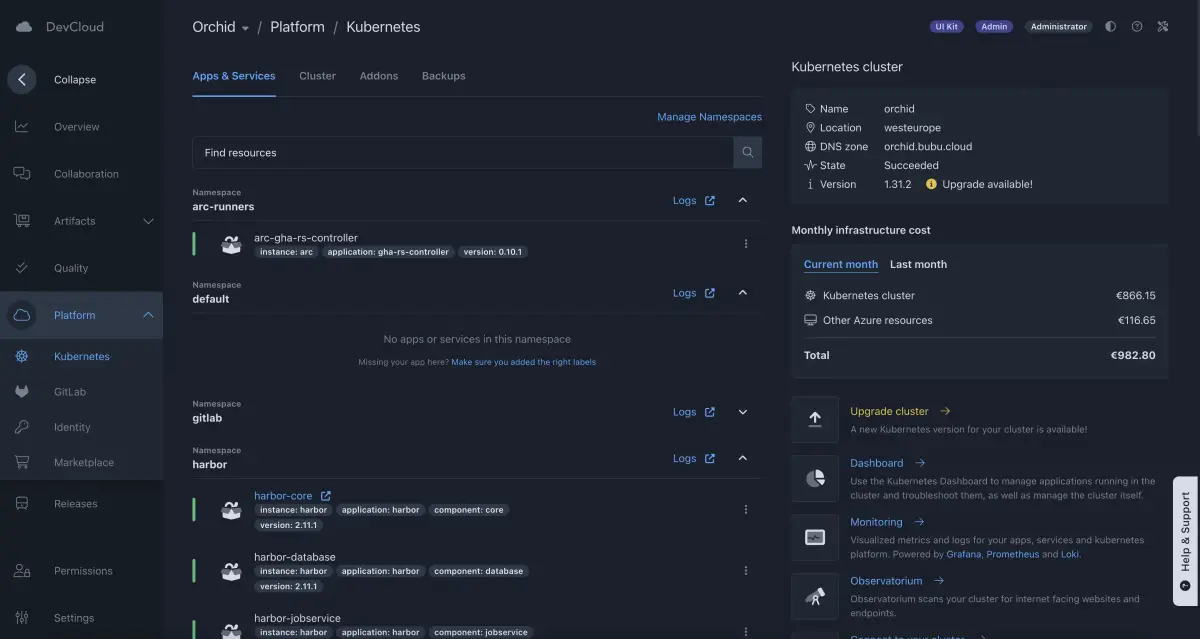The image size is (1200, 639).
Task: Click the Dashboard link
Action: [x=876, y=463]
